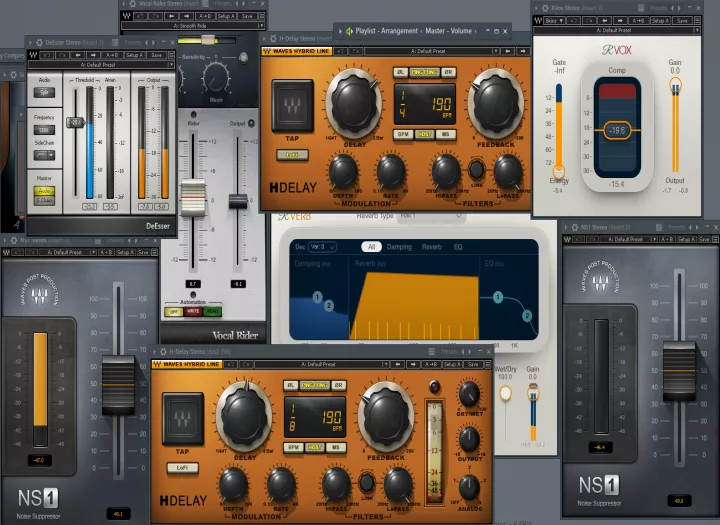The width and height of the screenshot is (720, 525).
Task: Select the All tab in the RVerb graph
Action: point(371,247)
